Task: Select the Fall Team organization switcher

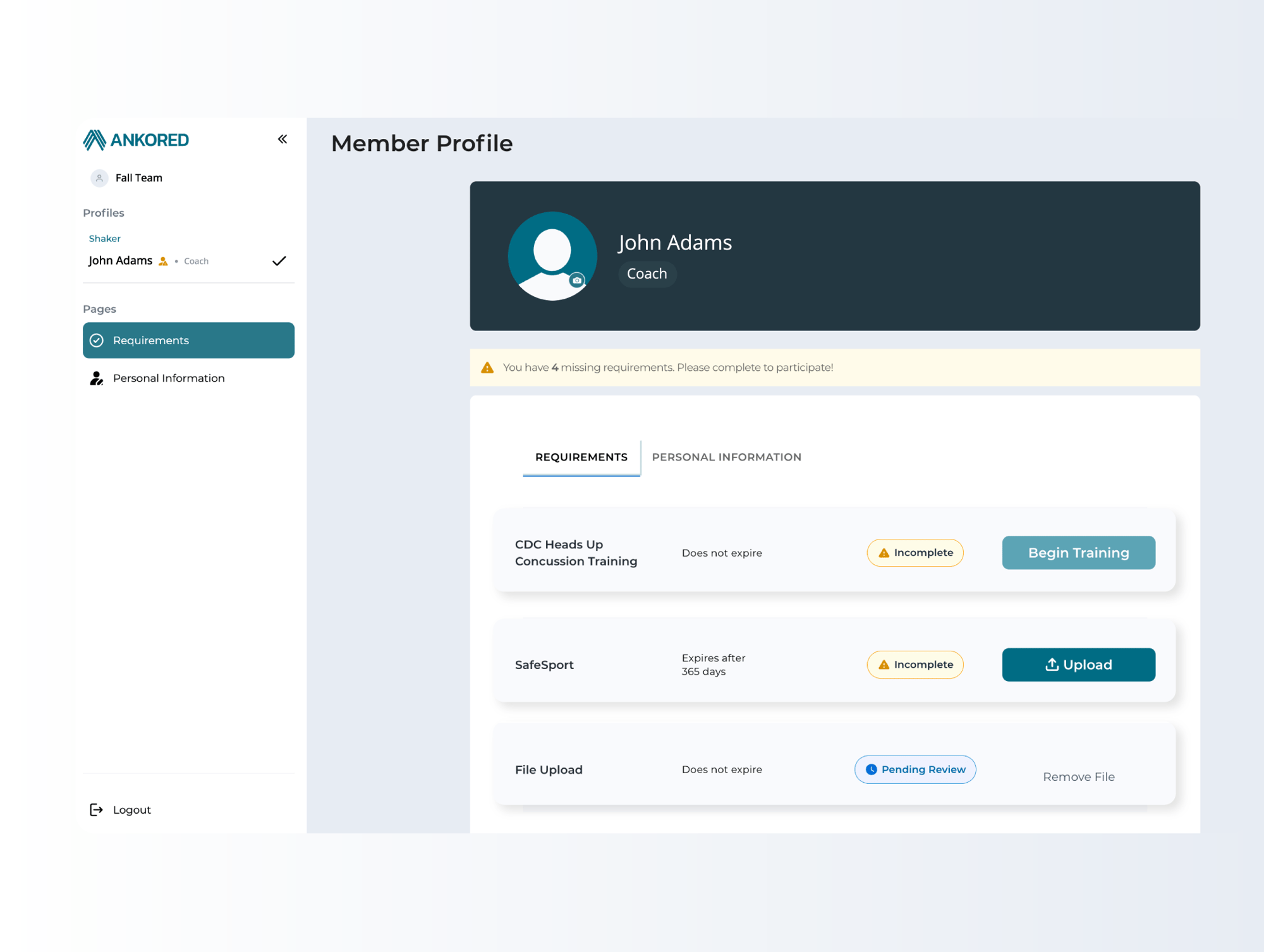Action: tap(138, 178)
